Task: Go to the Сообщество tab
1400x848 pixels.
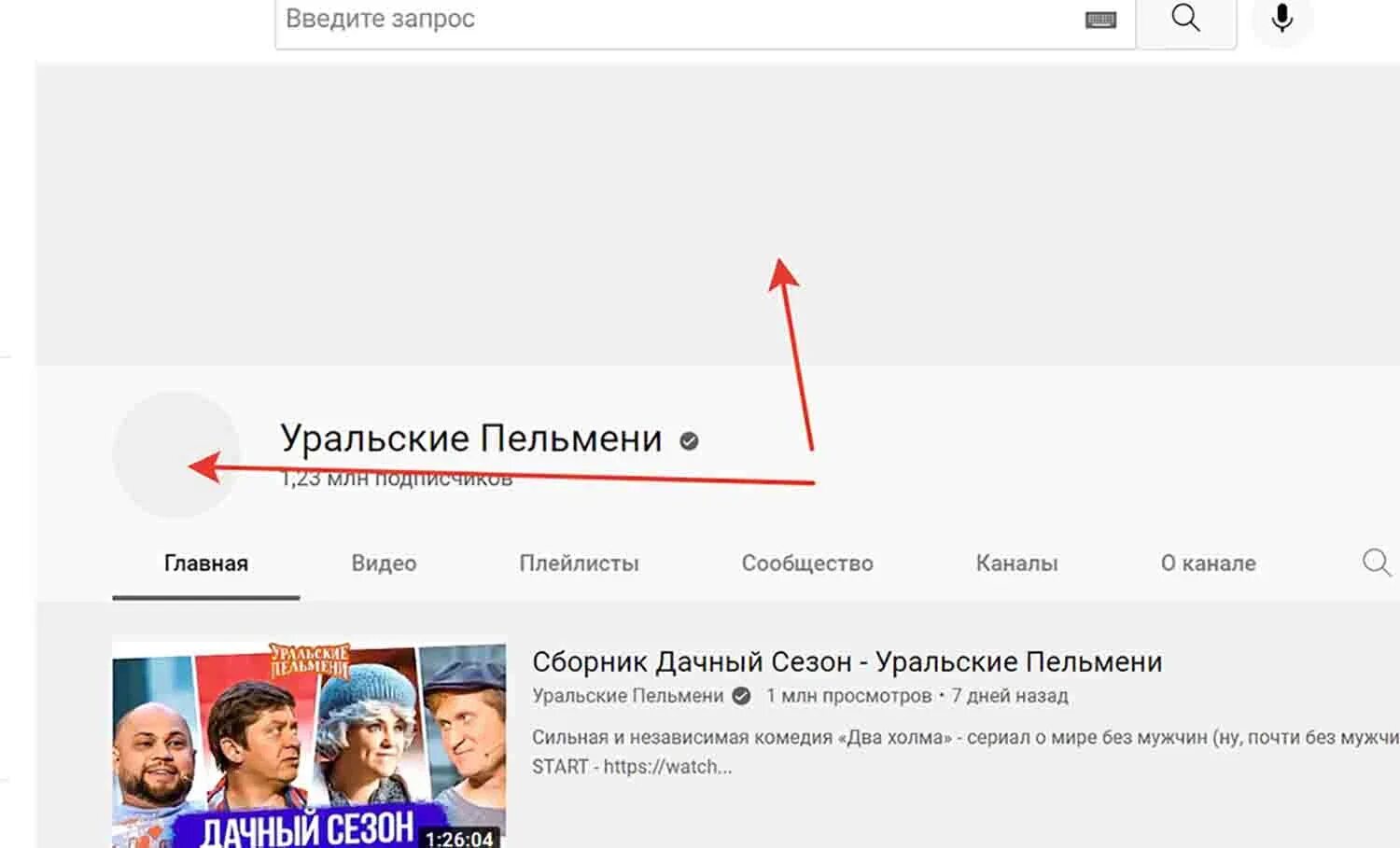Action: point(806,563)
